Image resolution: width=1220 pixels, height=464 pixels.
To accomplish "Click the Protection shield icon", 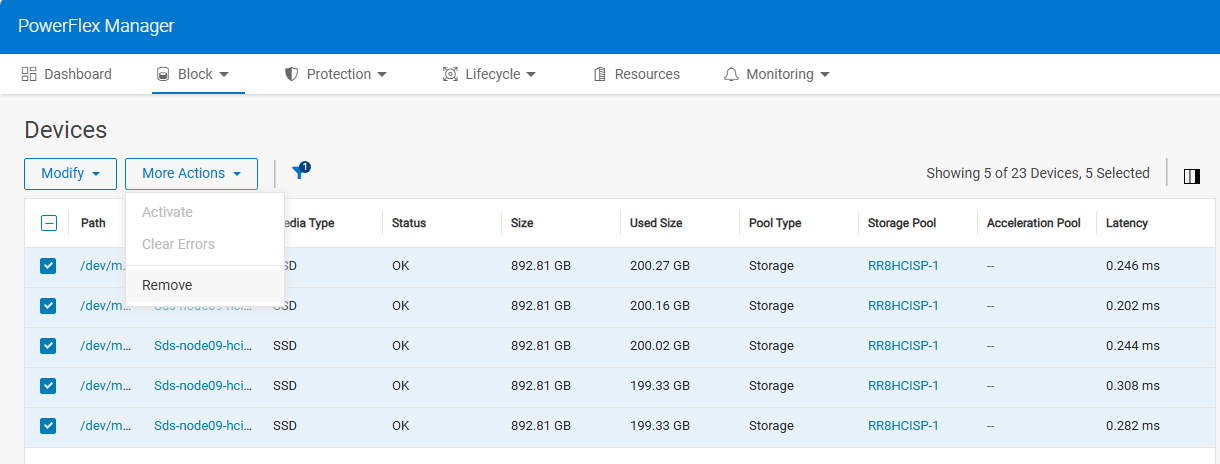I will [292, 74].
